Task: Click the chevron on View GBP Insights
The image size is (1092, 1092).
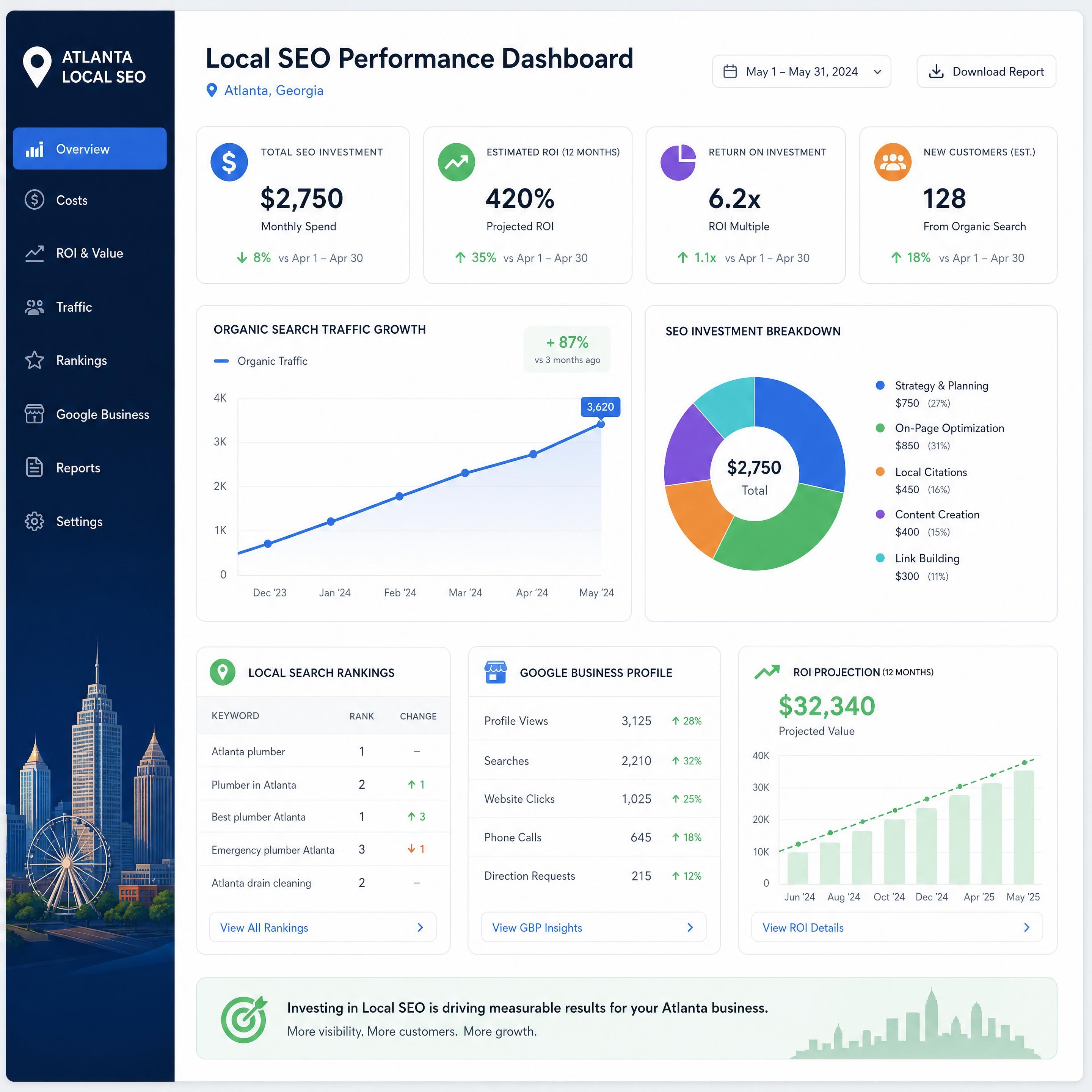Action: [x=690, y=927]
